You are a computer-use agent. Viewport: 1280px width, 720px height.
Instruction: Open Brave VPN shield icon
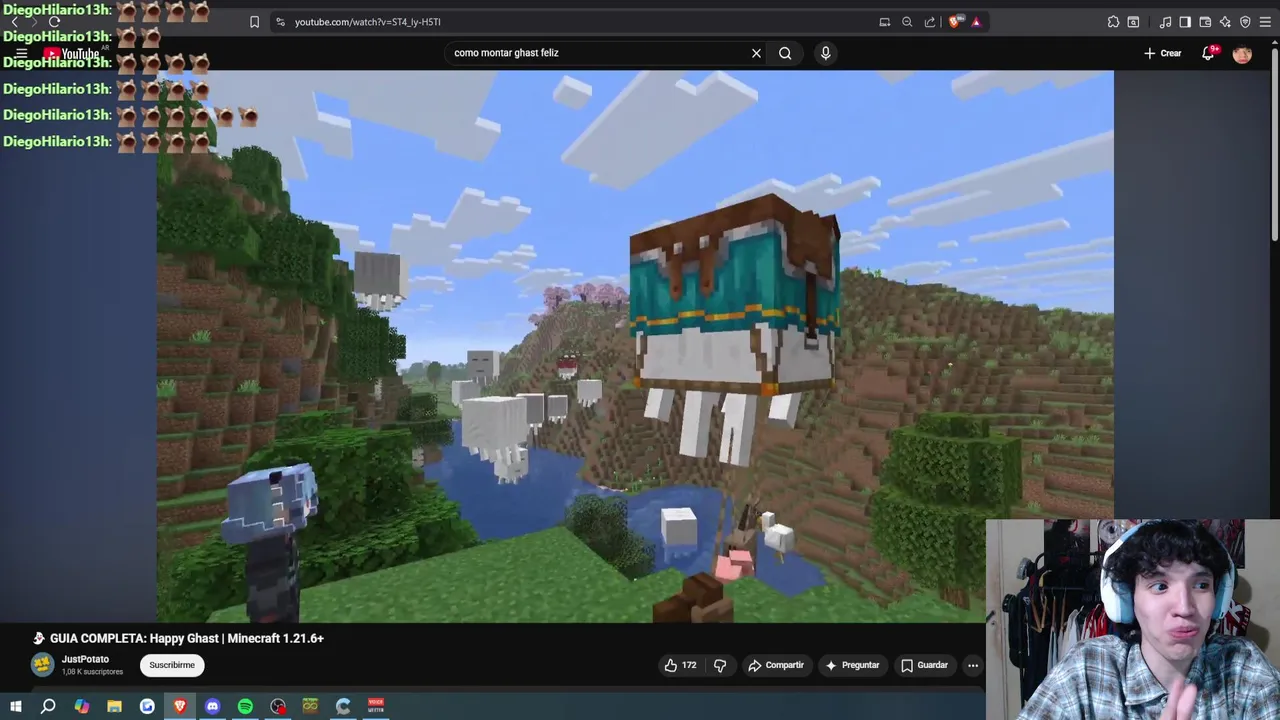(1245, 22)
